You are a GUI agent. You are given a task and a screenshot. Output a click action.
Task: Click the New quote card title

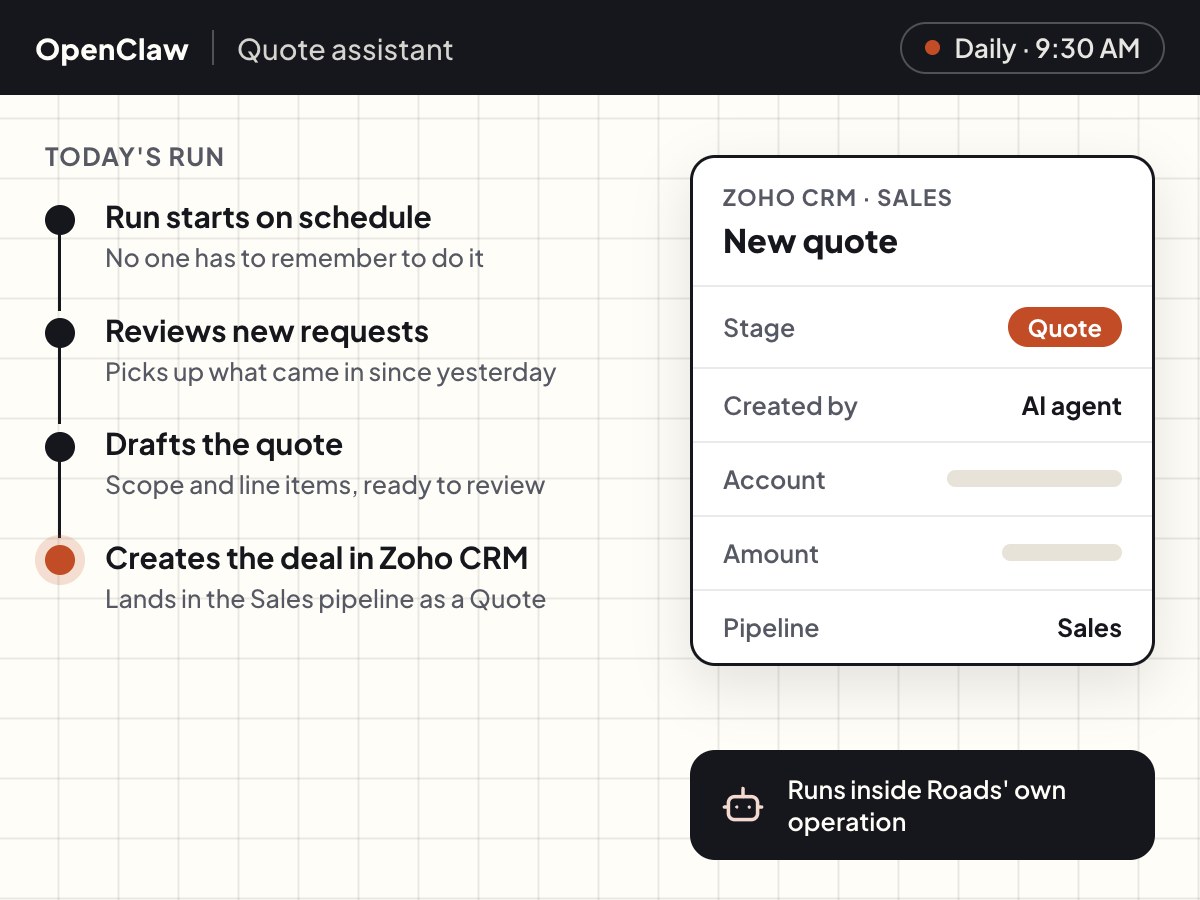click(810, 242)
